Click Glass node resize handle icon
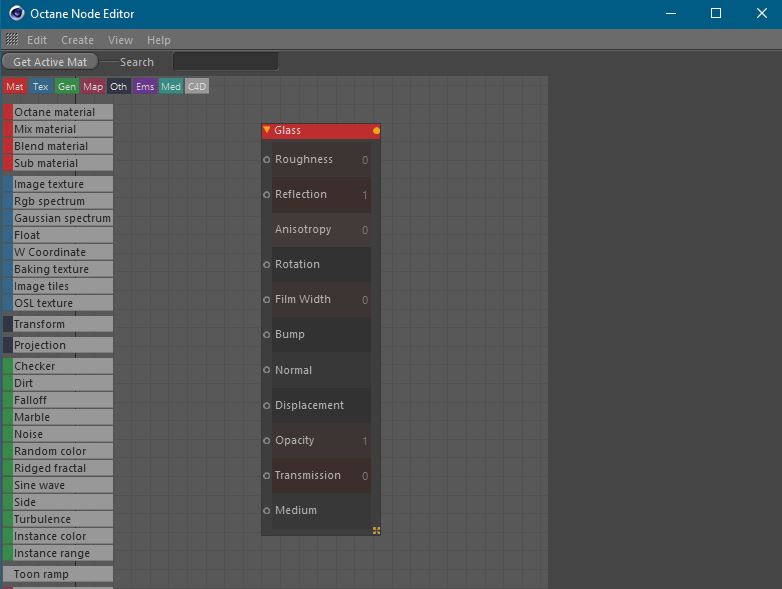 pos(376,530)
